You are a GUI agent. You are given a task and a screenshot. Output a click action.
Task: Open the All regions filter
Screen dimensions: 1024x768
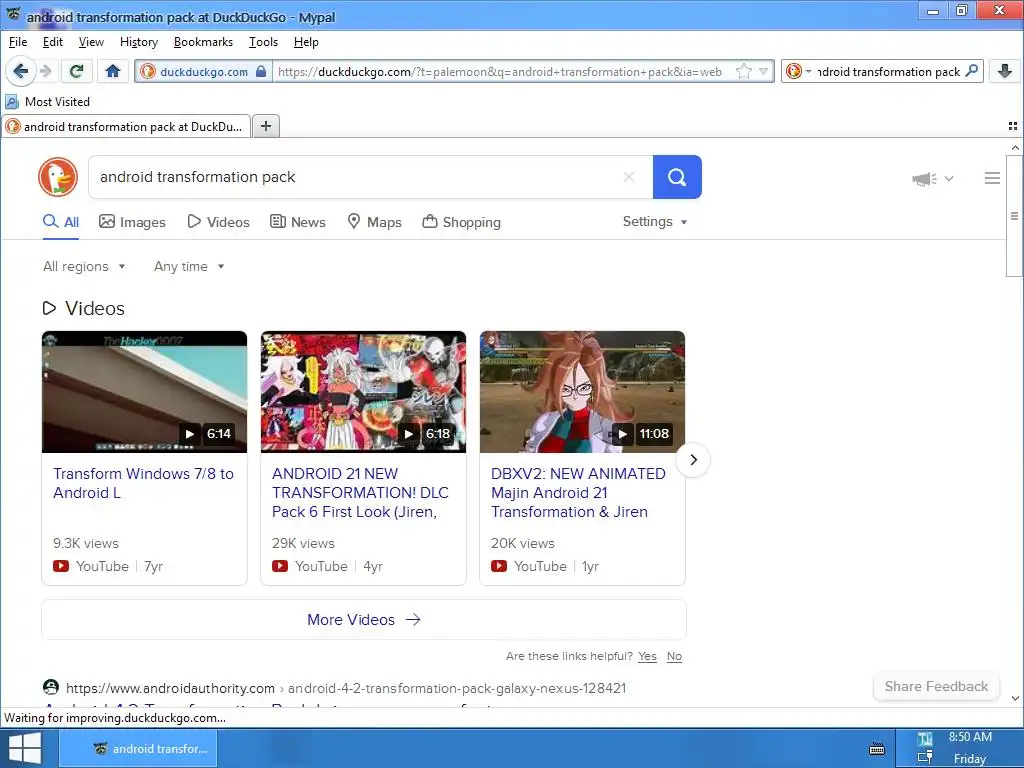point(84,266)
